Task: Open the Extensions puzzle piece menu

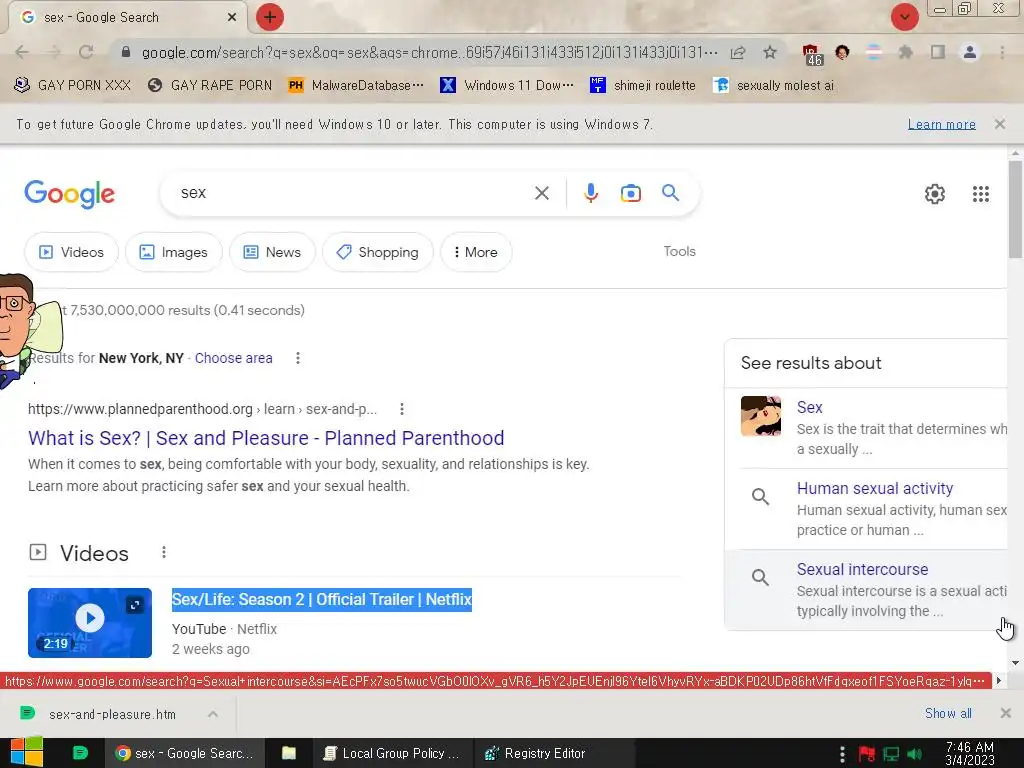Action: (905, 52)
